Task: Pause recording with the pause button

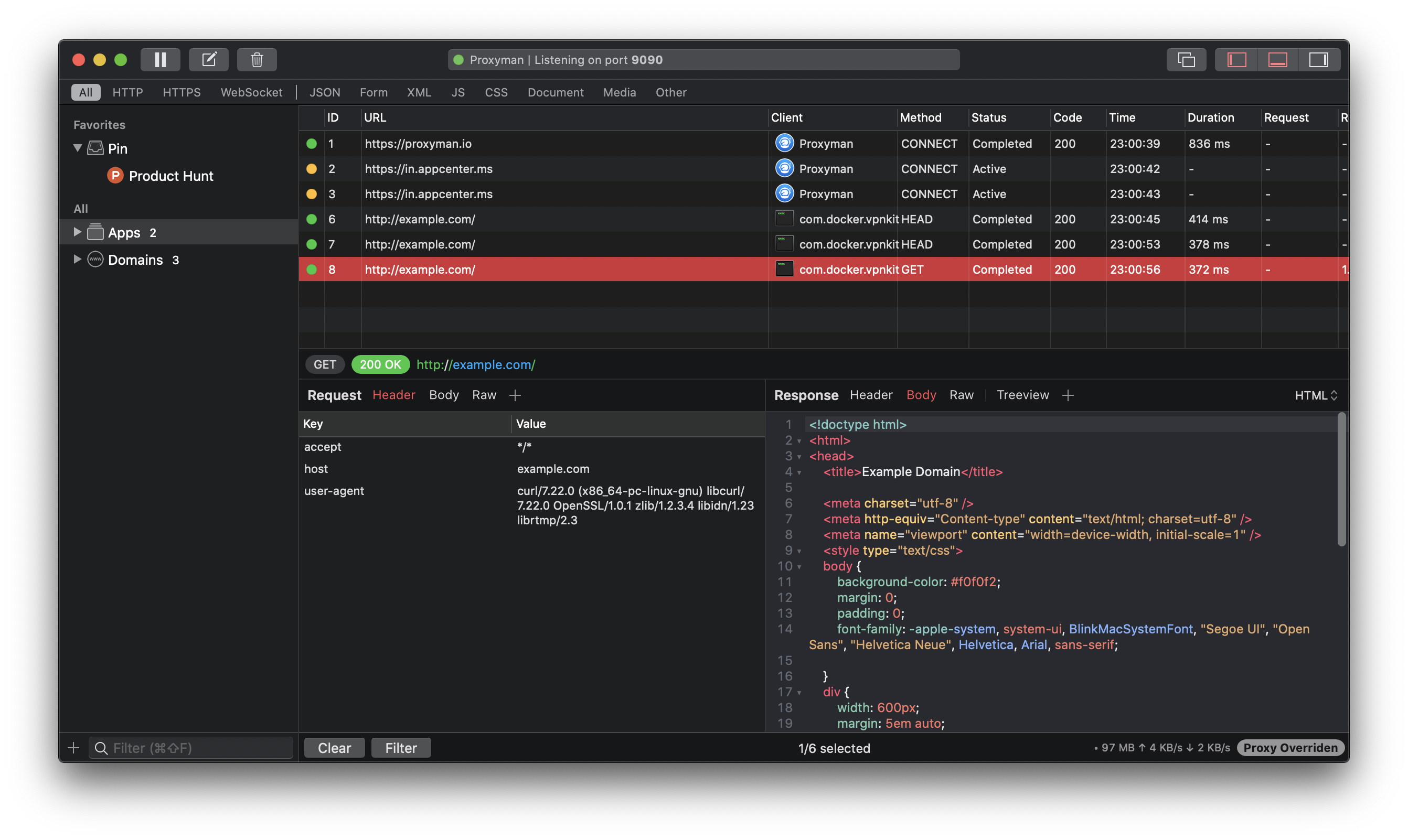Action: coord(160,59)
